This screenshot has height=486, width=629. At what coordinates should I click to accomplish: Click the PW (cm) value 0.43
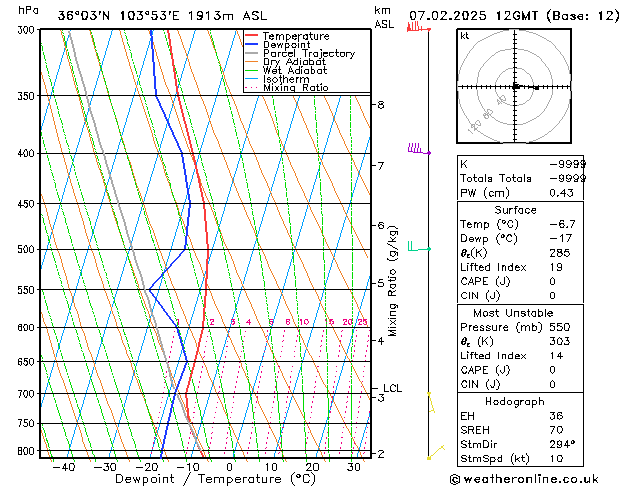[x=561, y=193]
